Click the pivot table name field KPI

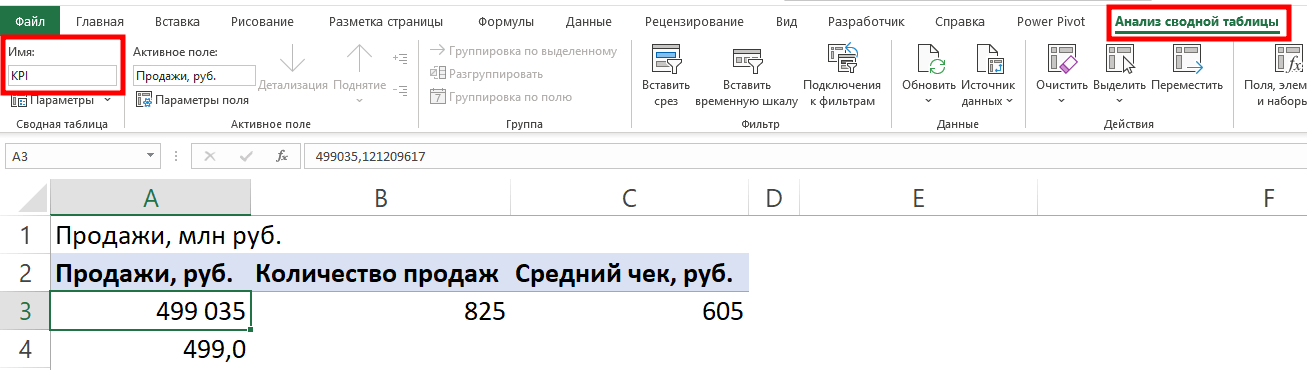(x=63, y=75)
